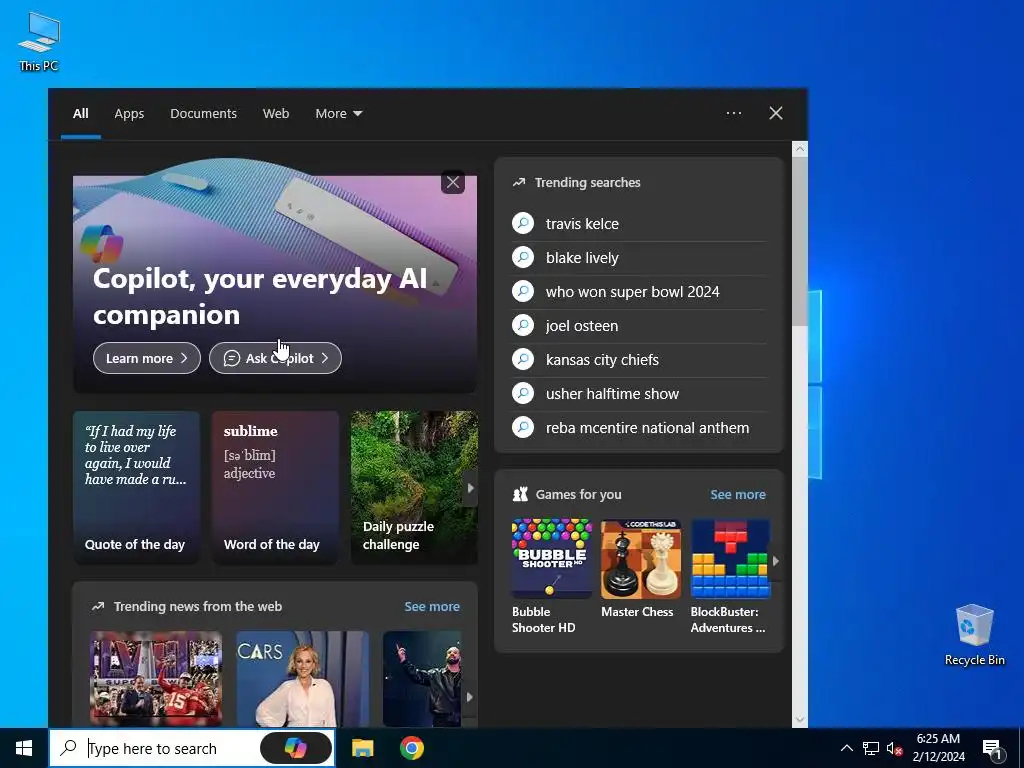Show hidden system tray icons
Image resolution: width=1024 pixels, height=768 pixels.
coord(846,748)
